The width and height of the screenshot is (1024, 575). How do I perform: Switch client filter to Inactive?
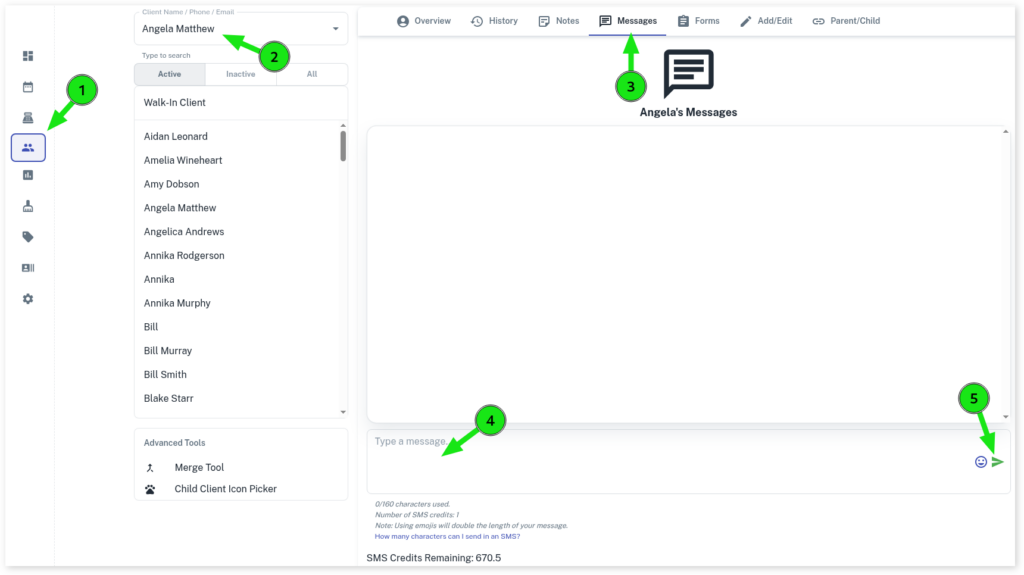pos(240,74)
